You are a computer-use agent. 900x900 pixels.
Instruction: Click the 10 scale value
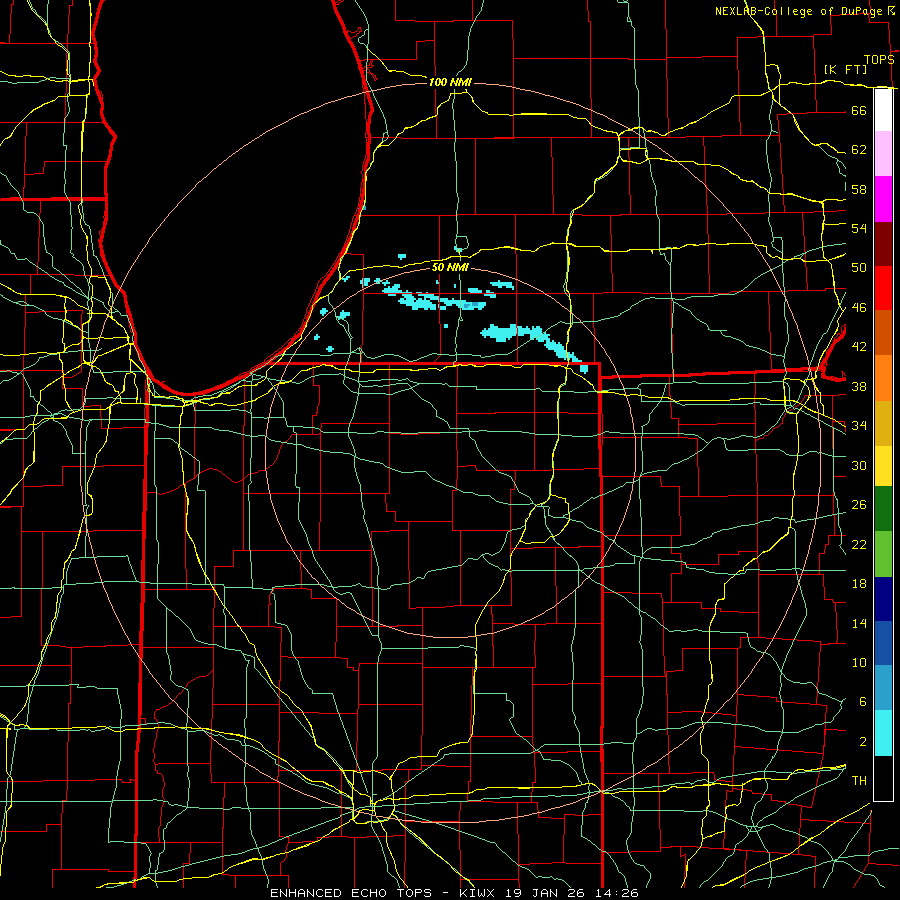(x=859, y=662)
